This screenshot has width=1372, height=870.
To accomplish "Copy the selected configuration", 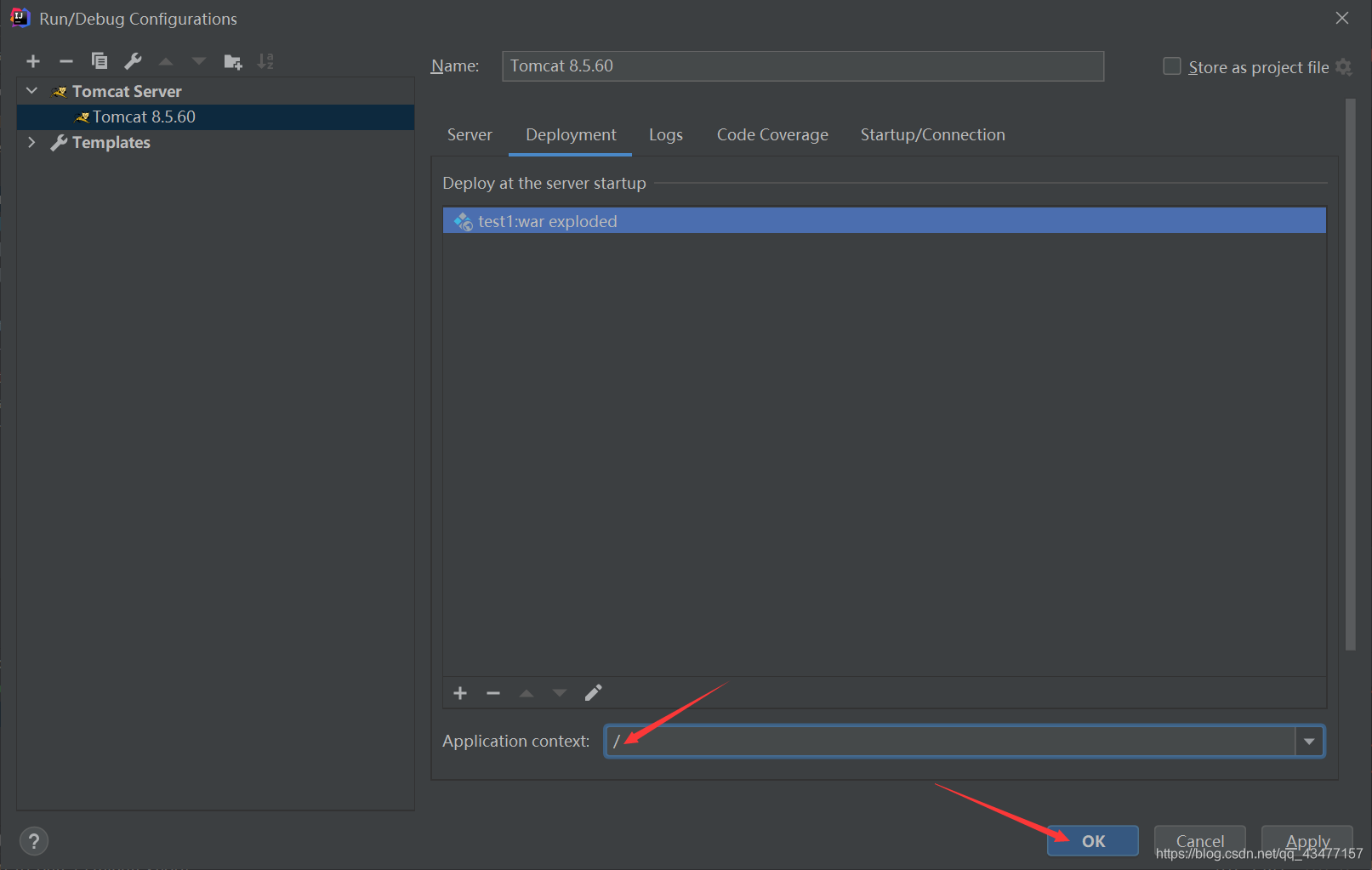I will [100, 61].
